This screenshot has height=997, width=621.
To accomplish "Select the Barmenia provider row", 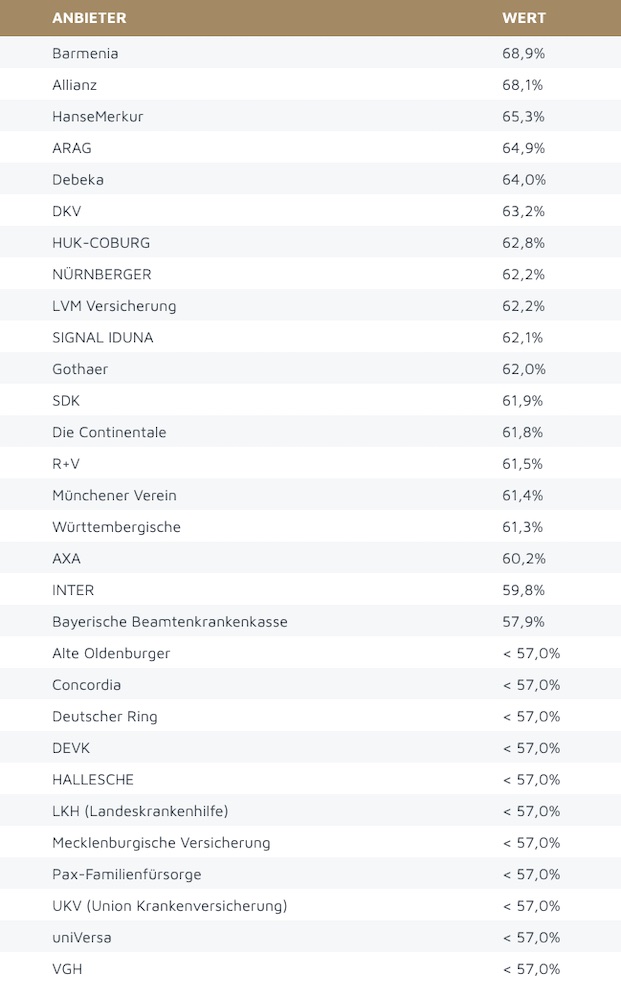I will 85,53.
